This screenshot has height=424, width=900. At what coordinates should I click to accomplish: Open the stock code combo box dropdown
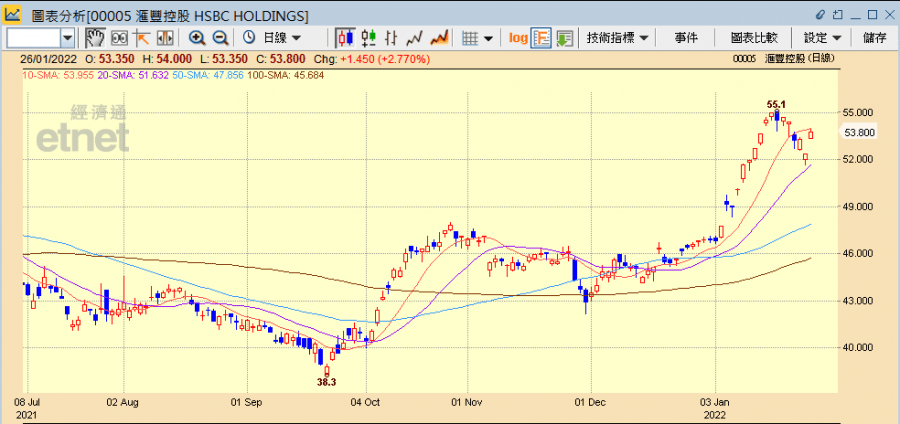pyautogui.click(x=68, y=38)
